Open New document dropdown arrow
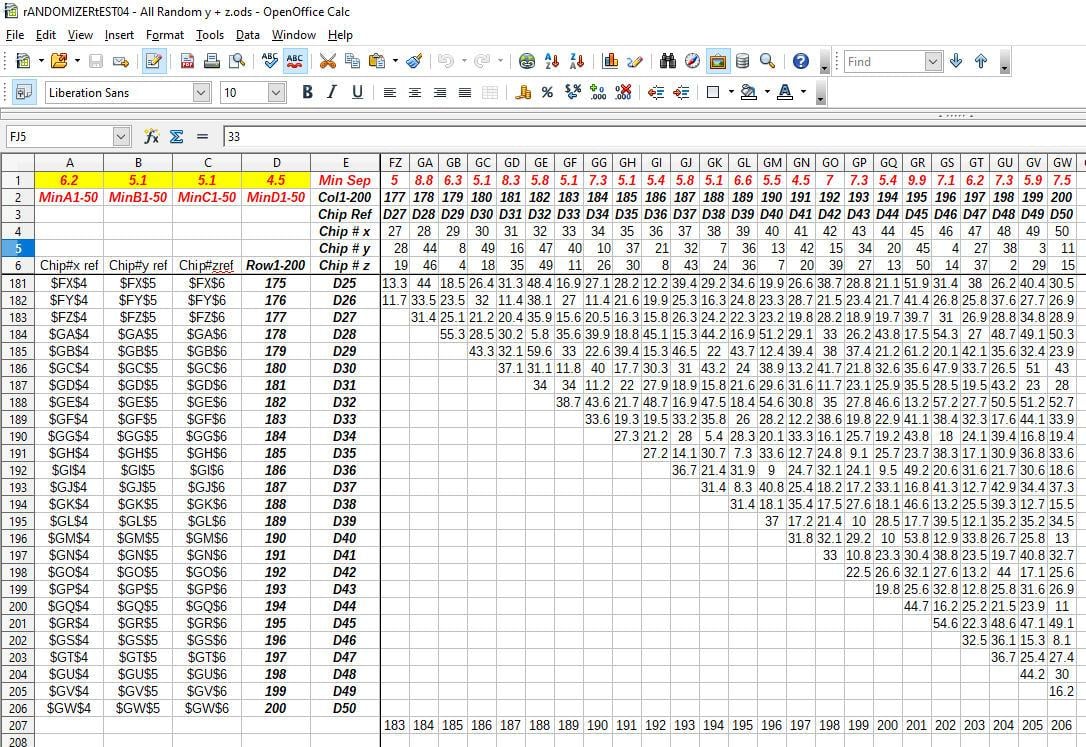The width and height of the screenshot is (1086, 747). tap(41, 61)
